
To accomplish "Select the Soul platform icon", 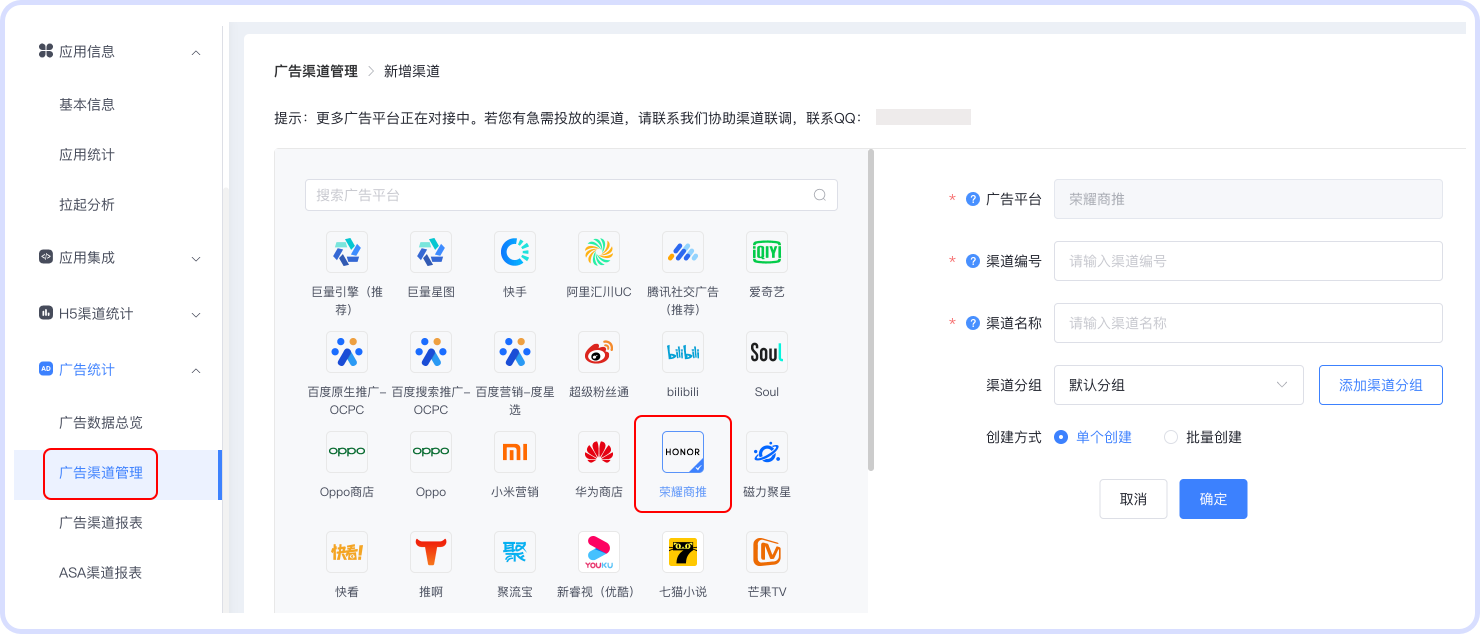I will (767, 352).
